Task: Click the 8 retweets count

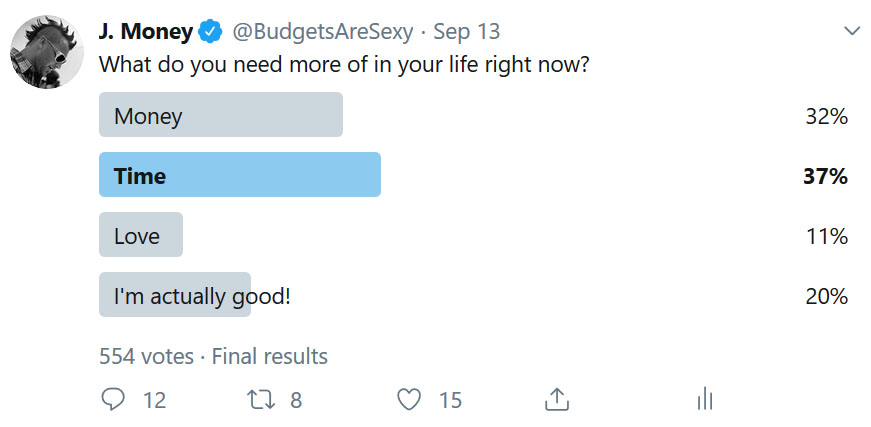Action: click(x=296, y=400)
